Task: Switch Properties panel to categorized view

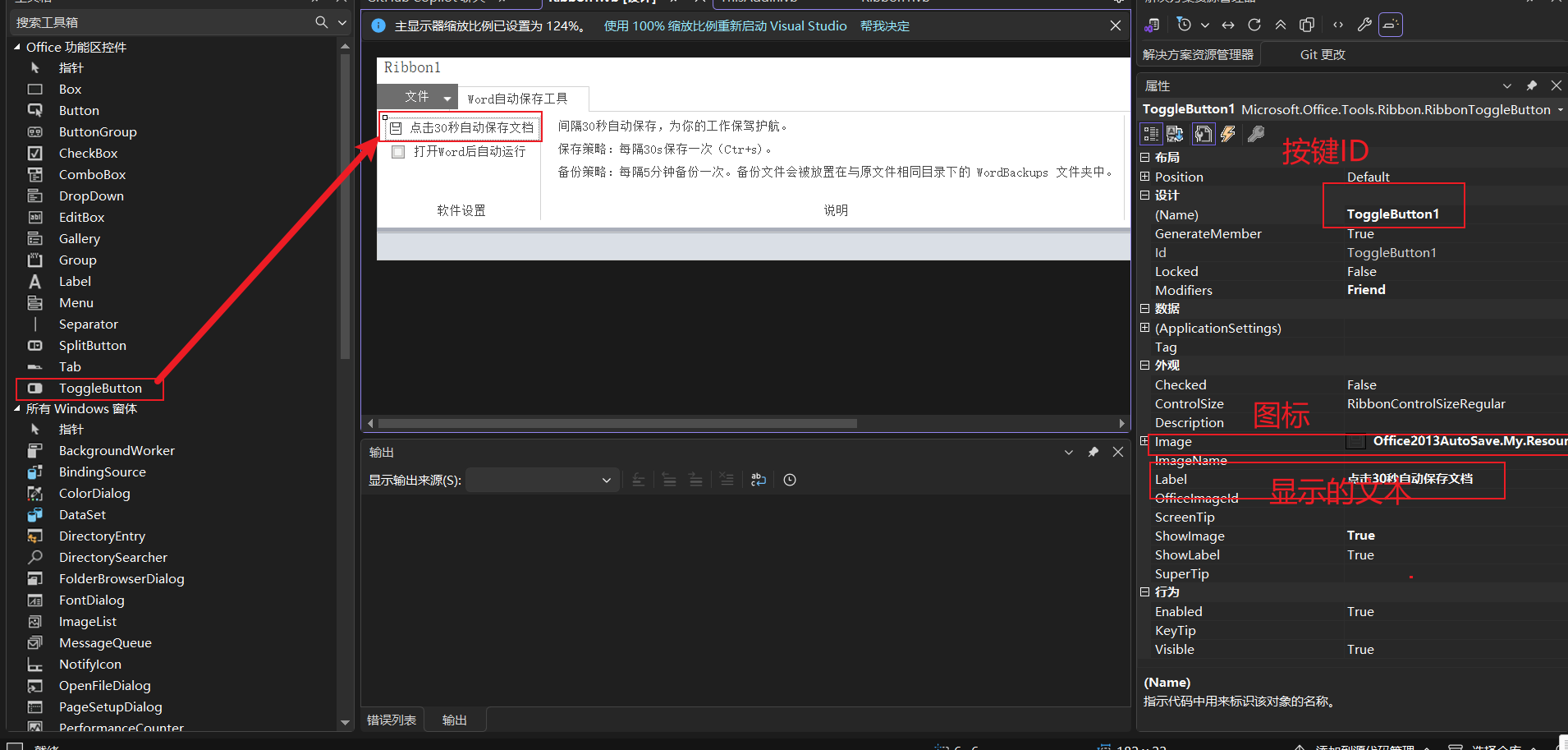Action: click(1151, 134)
